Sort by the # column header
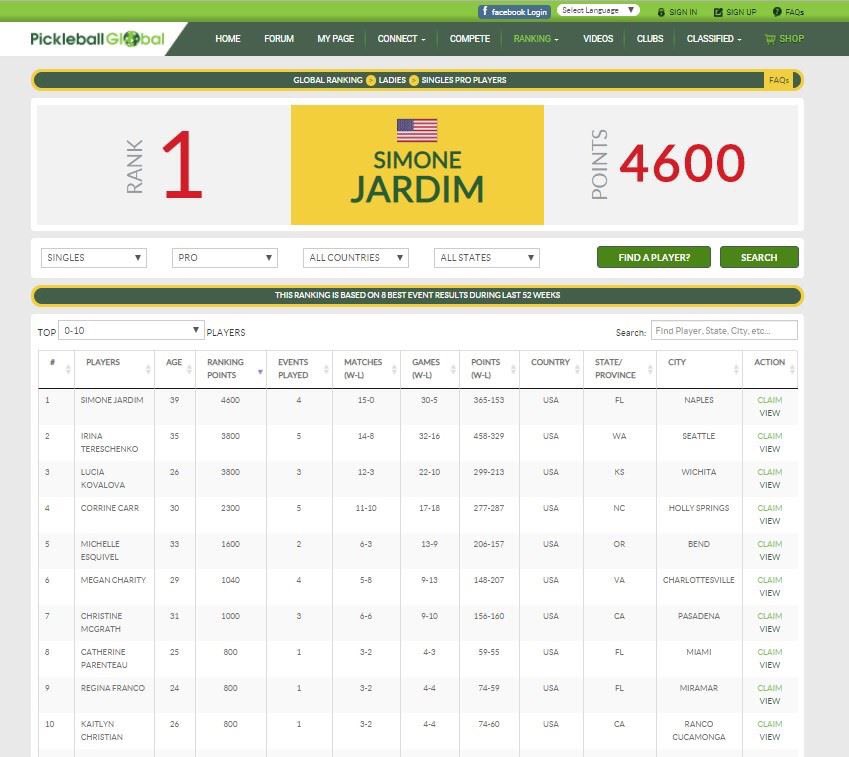 (x=56, y=369)
